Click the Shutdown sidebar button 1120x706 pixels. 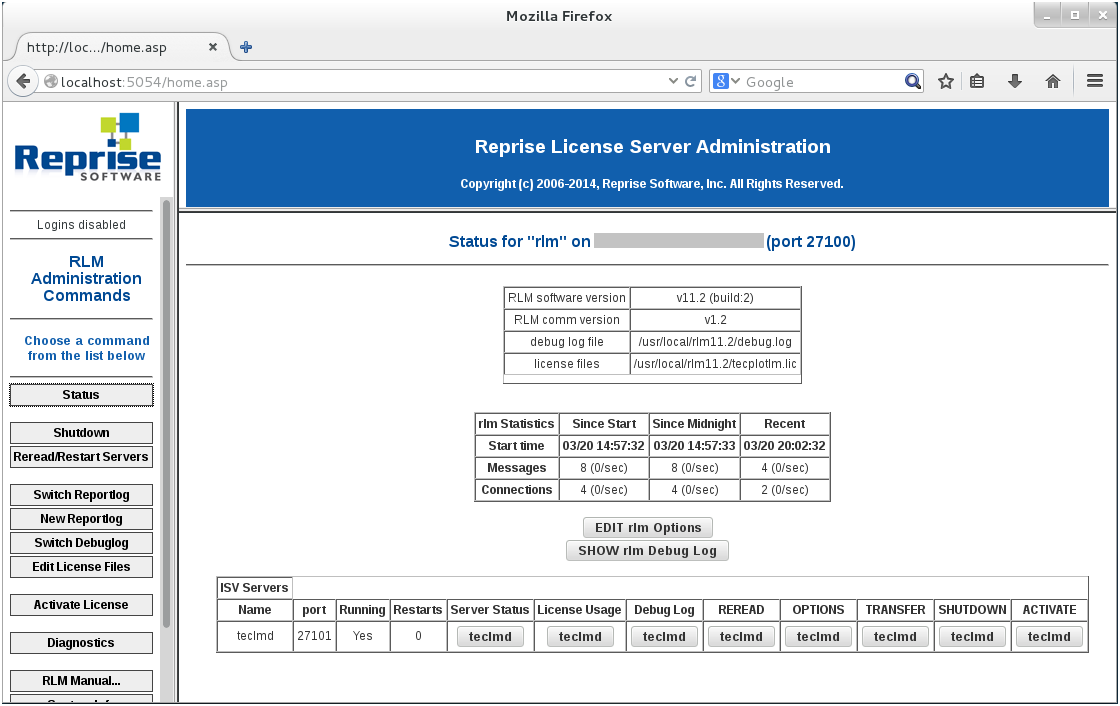point(81,433)
